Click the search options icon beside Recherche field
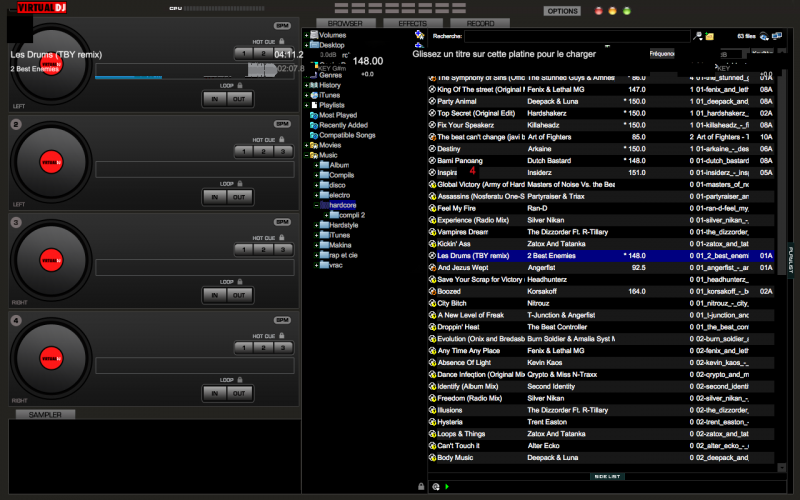Screen dimensions: 800x500 tap(421, 35)
